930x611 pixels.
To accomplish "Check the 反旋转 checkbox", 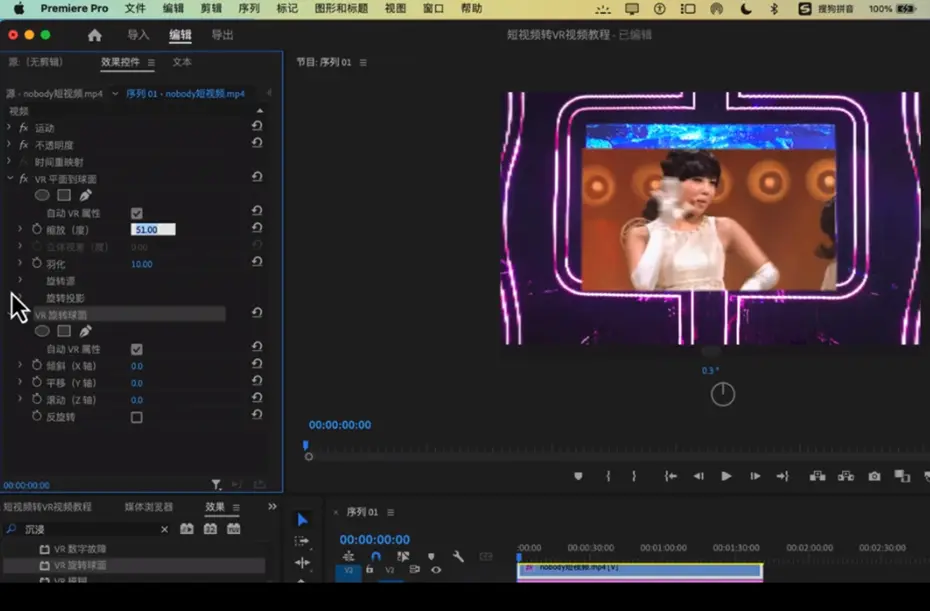I will click(x=137, y=418).
